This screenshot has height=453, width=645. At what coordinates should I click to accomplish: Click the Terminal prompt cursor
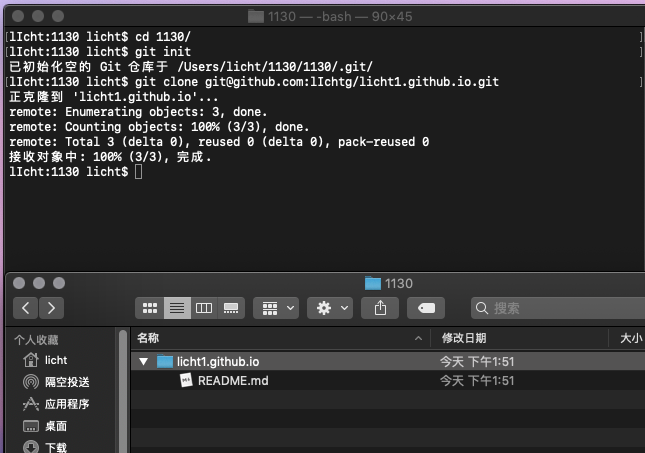point(139,172)
